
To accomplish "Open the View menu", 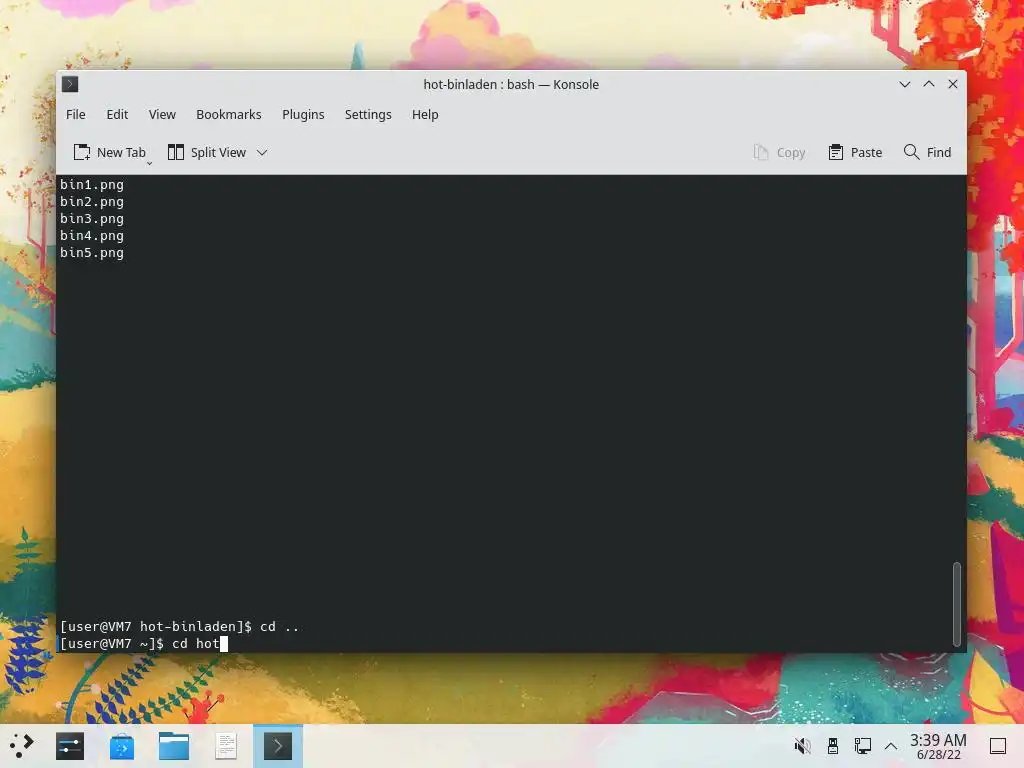I will (x=162, y=114).
